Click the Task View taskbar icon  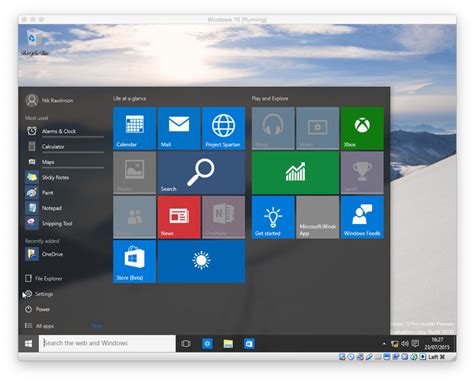186,344
